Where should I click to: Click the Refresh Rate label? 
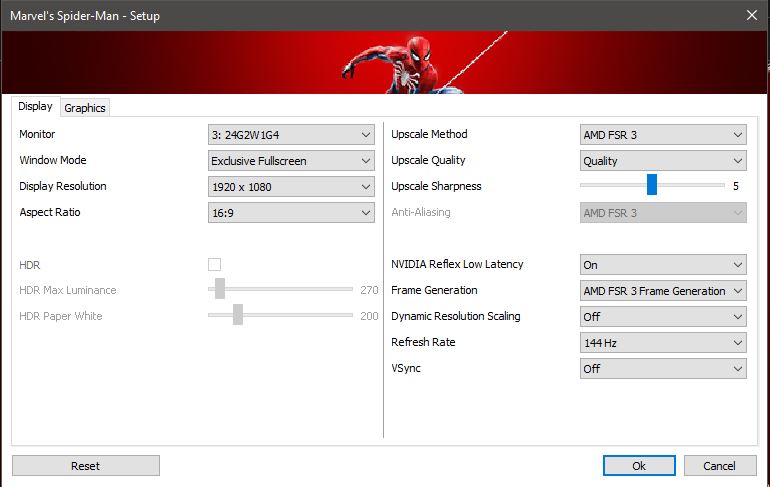coord(423,342)
